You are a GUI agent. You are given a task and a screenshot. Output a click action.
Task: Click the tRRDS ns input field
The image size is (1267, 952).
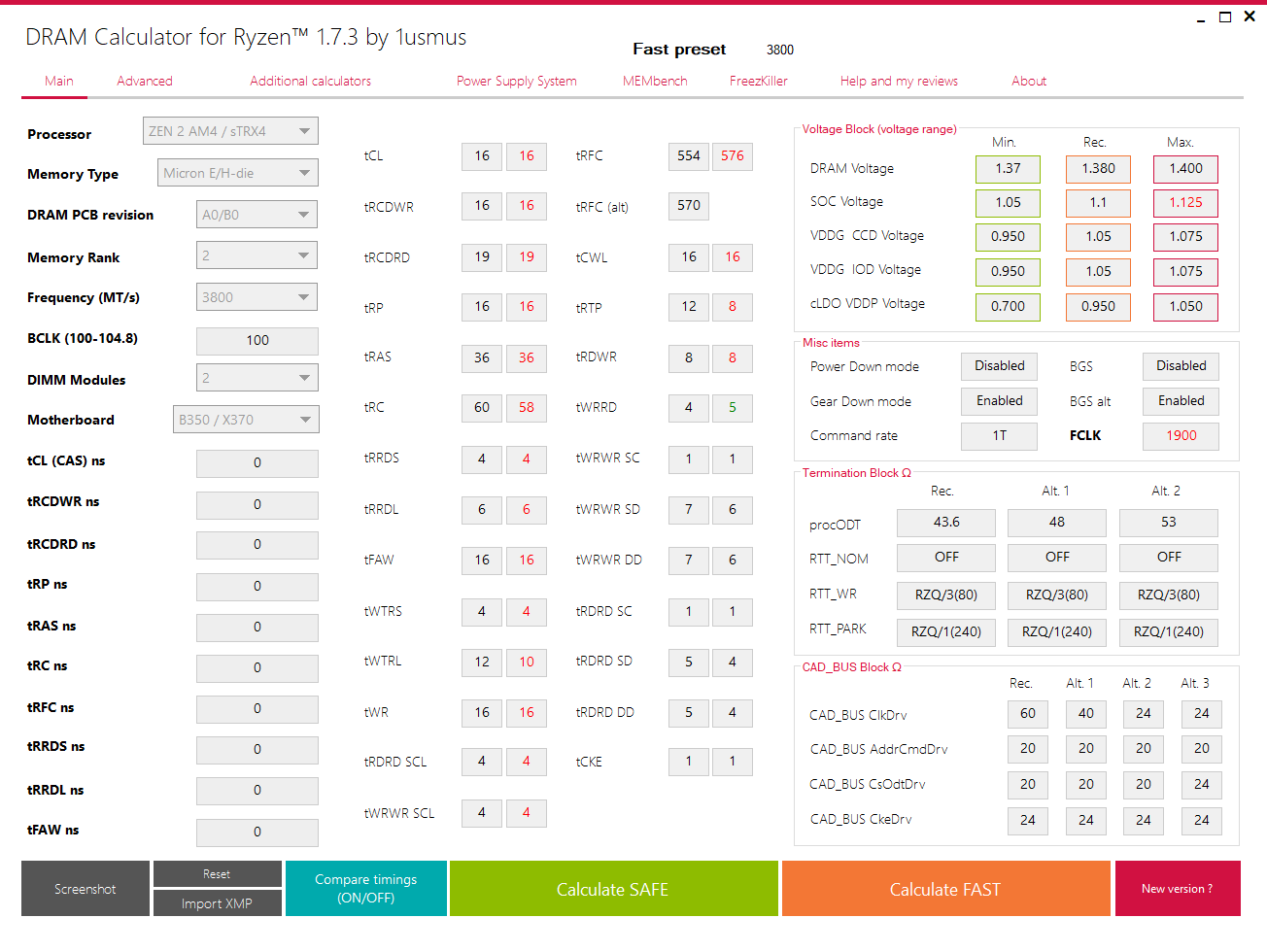tap(257, 750)
